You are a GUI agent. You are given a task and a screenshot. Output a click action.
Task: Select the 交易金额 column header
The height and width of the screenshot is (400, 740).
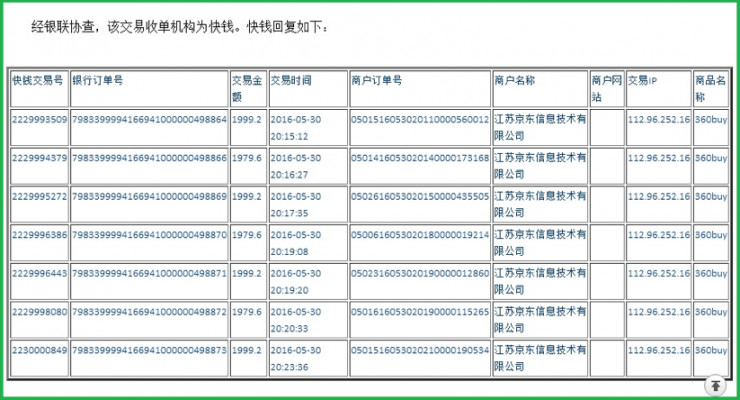point(248,89)
